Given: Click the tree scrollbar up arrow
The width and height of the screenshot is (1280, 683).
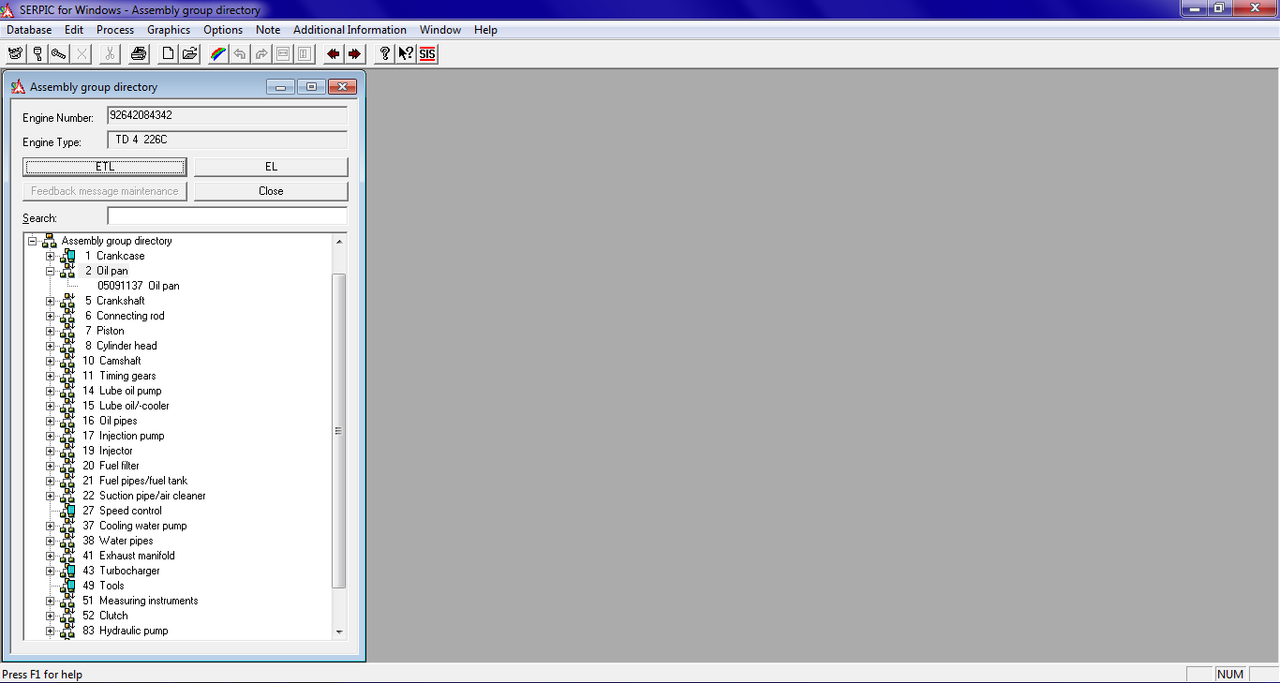Looking at the screenshot, I should click(339, 241).
